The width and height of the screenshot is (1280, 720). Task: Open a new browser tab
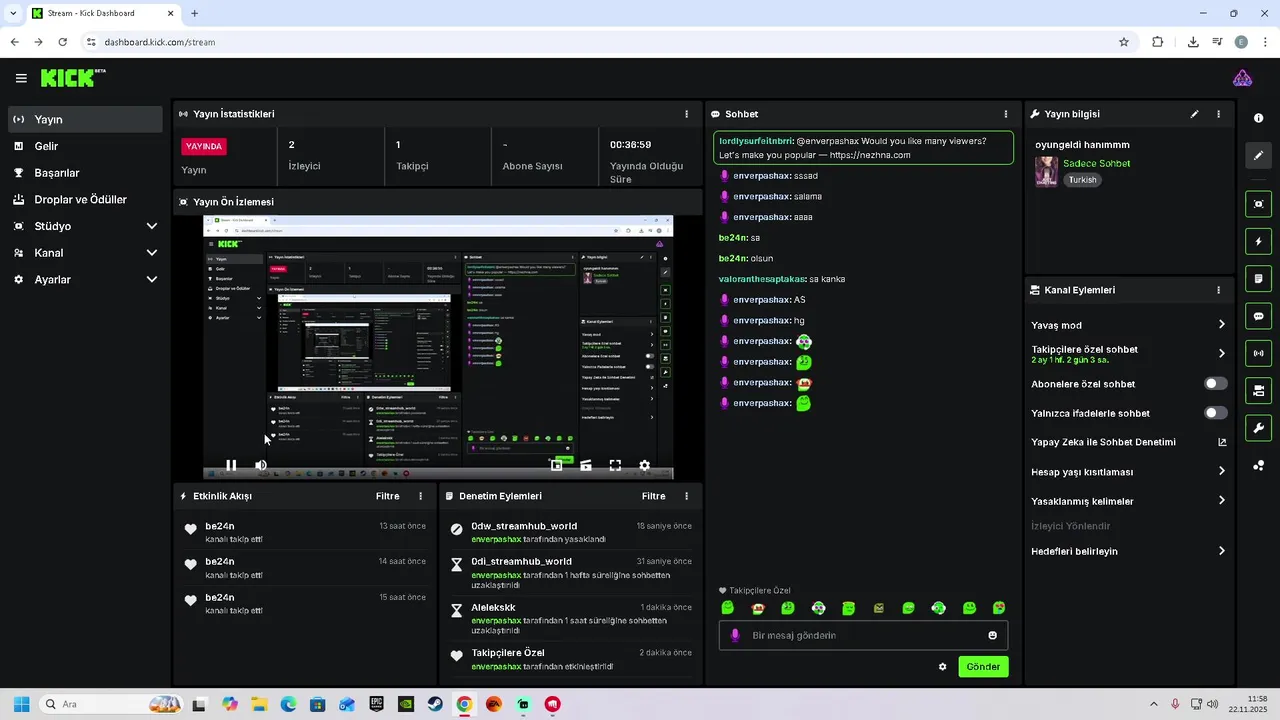(x=194, y=14)
